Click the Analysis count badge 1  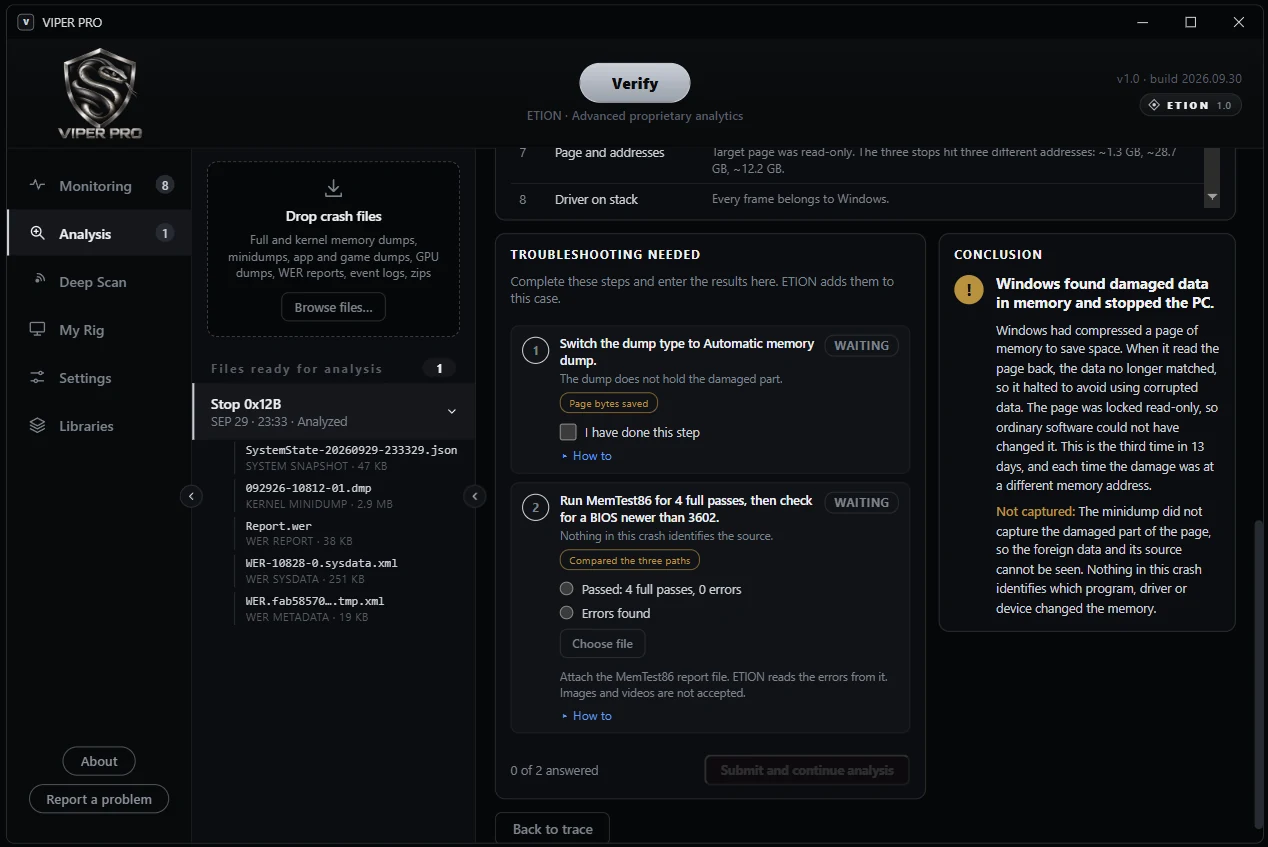point(165,233)
